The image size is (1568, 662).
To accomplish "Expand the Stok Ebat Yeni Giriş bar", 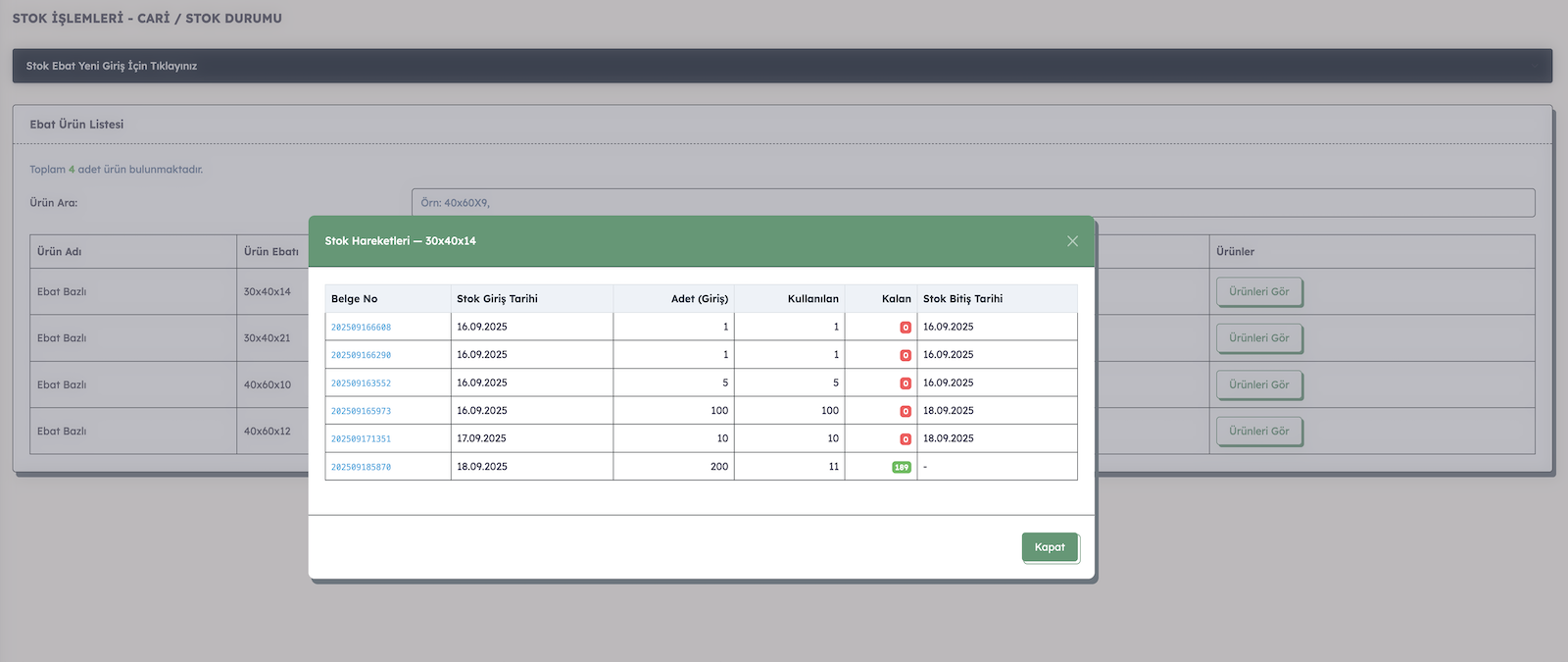I will [x=782, y=66].
